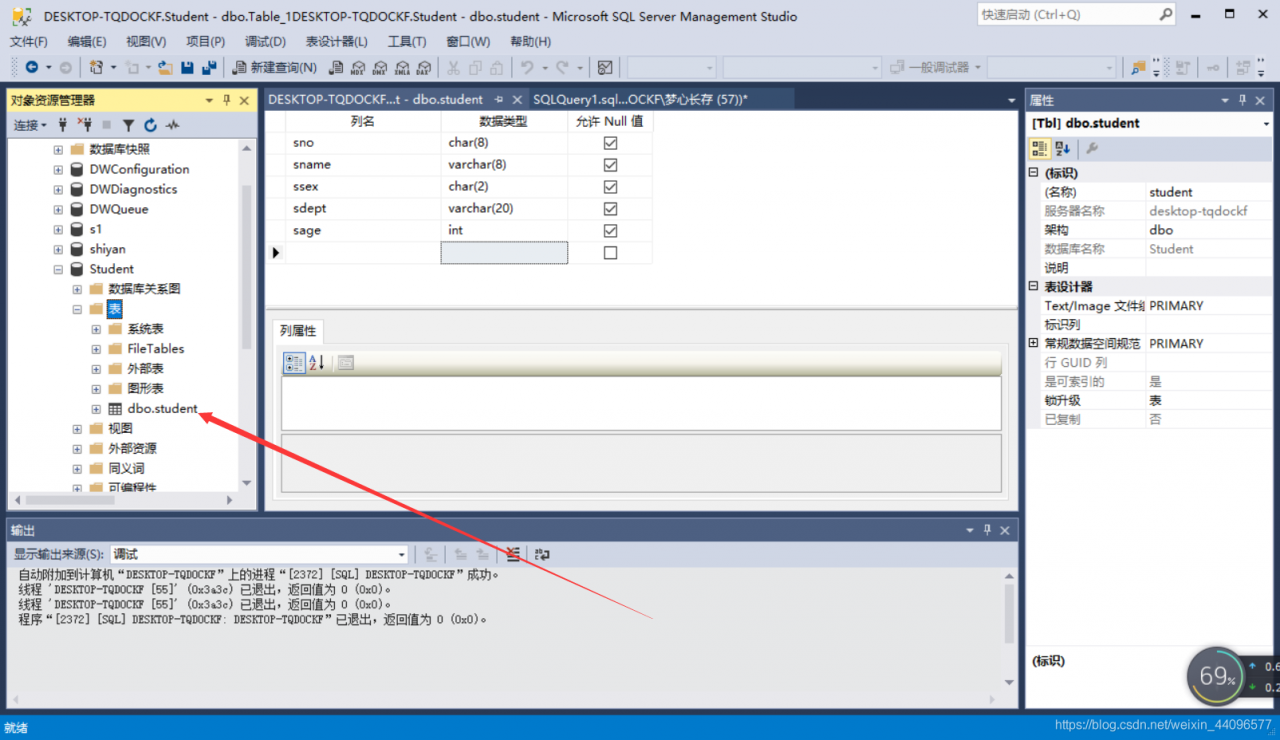Click categorized icon in column properties
Image resolution: width=1280 pixels, height=740 pixels.
pos(294,363)
